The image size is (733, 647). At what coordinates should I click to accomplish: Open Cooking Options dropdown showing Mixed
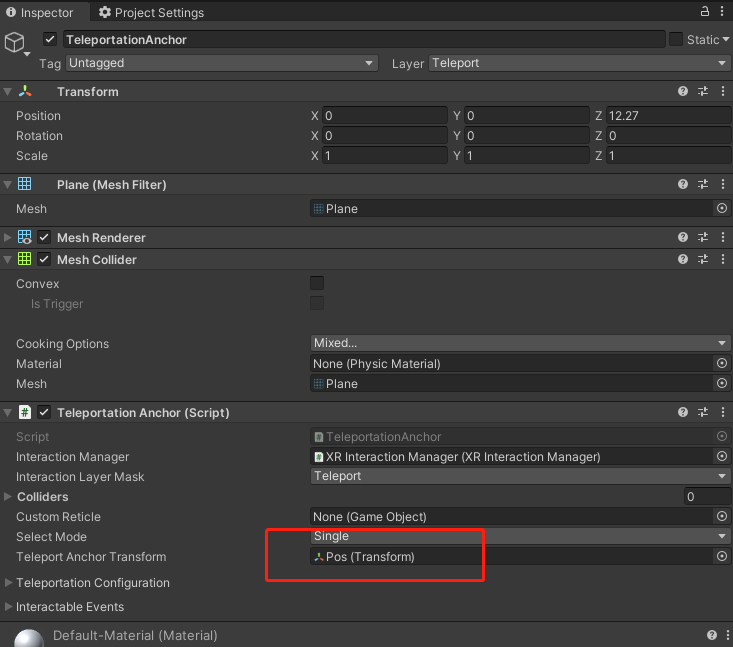click(x=520, y=343)
